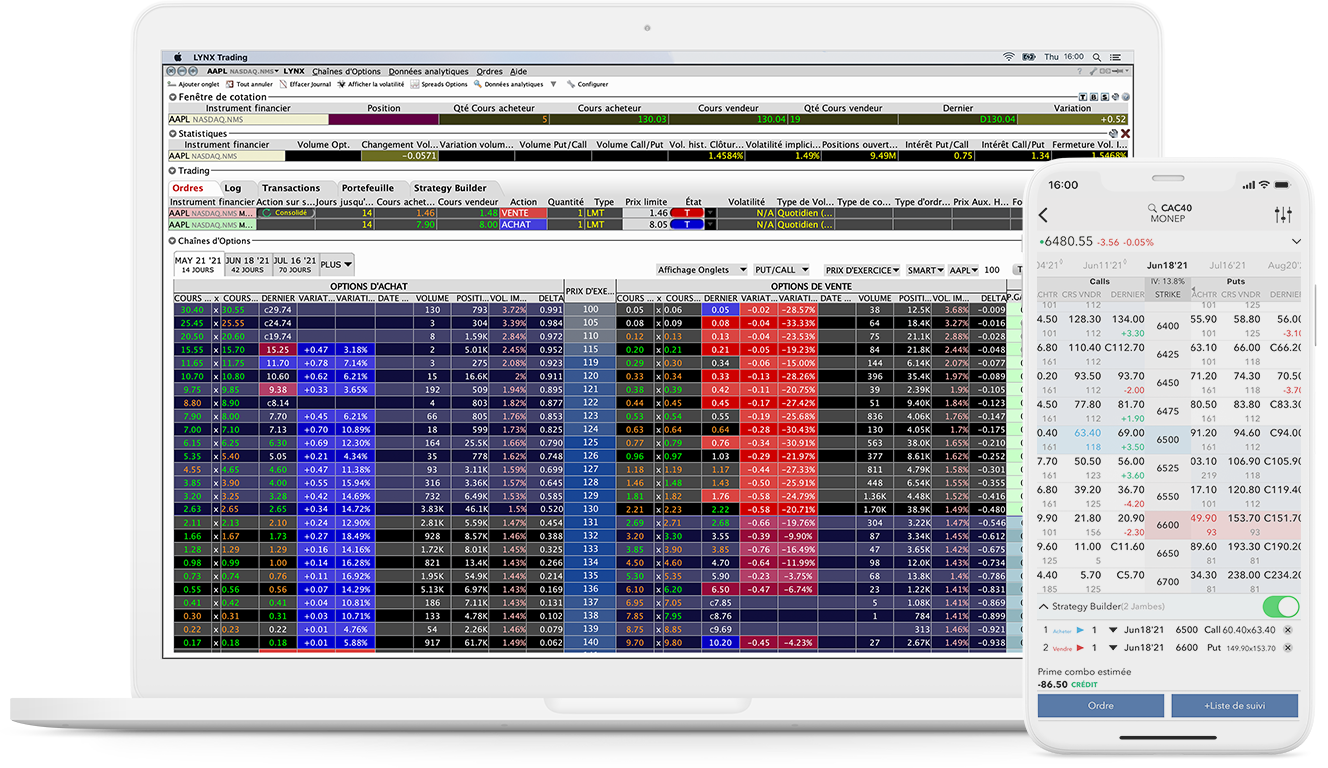Select the JUN 18 '21 expiration tab

(246, 265)
